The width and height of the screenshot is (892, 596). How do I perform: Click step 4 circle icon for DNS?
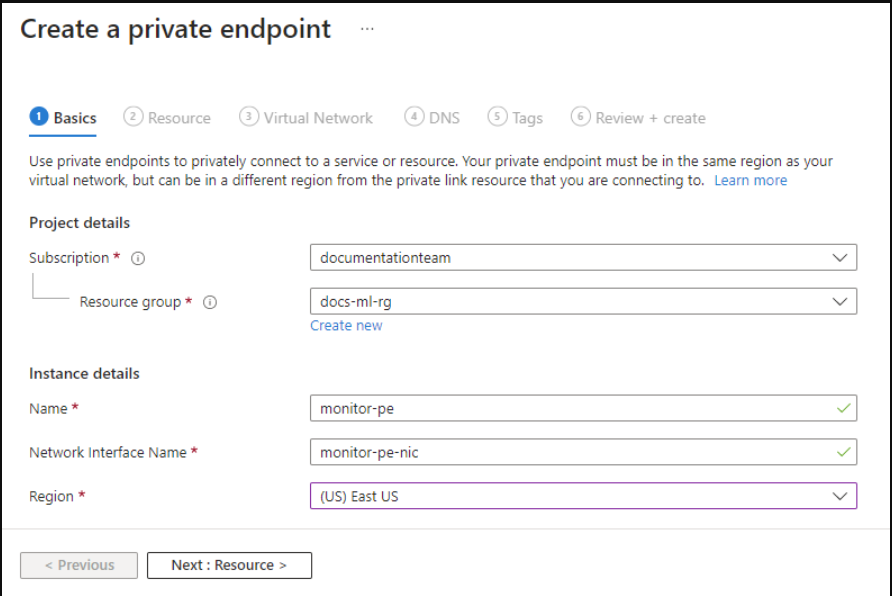[414, 117]
